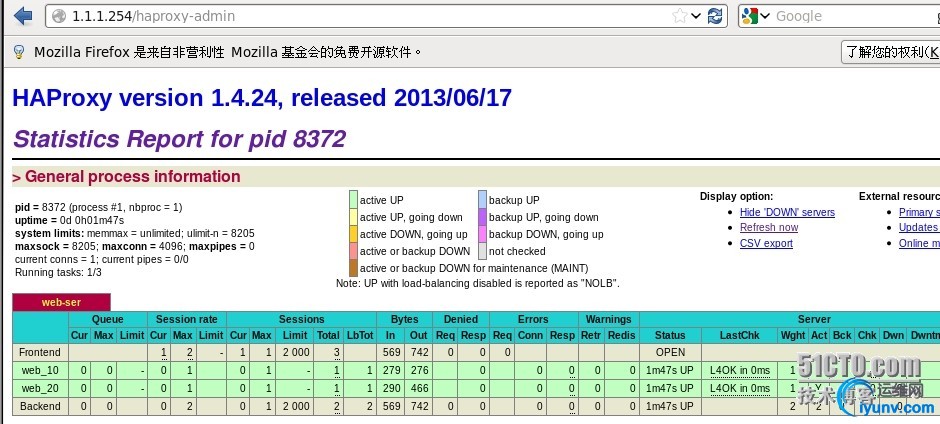The height and width of the screenshot is (424, 940).
Task: Click the Backend row label
Action: [x=40, y=406]
